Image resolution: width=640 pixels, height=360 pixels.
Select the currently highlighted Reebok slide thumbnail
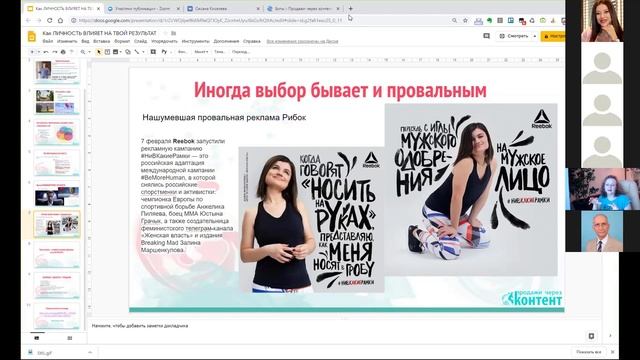tap(57, 224)
